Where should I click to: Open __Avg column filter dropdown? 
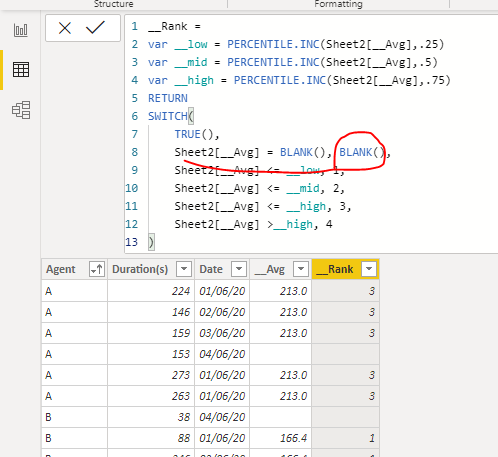click(301, 269)
